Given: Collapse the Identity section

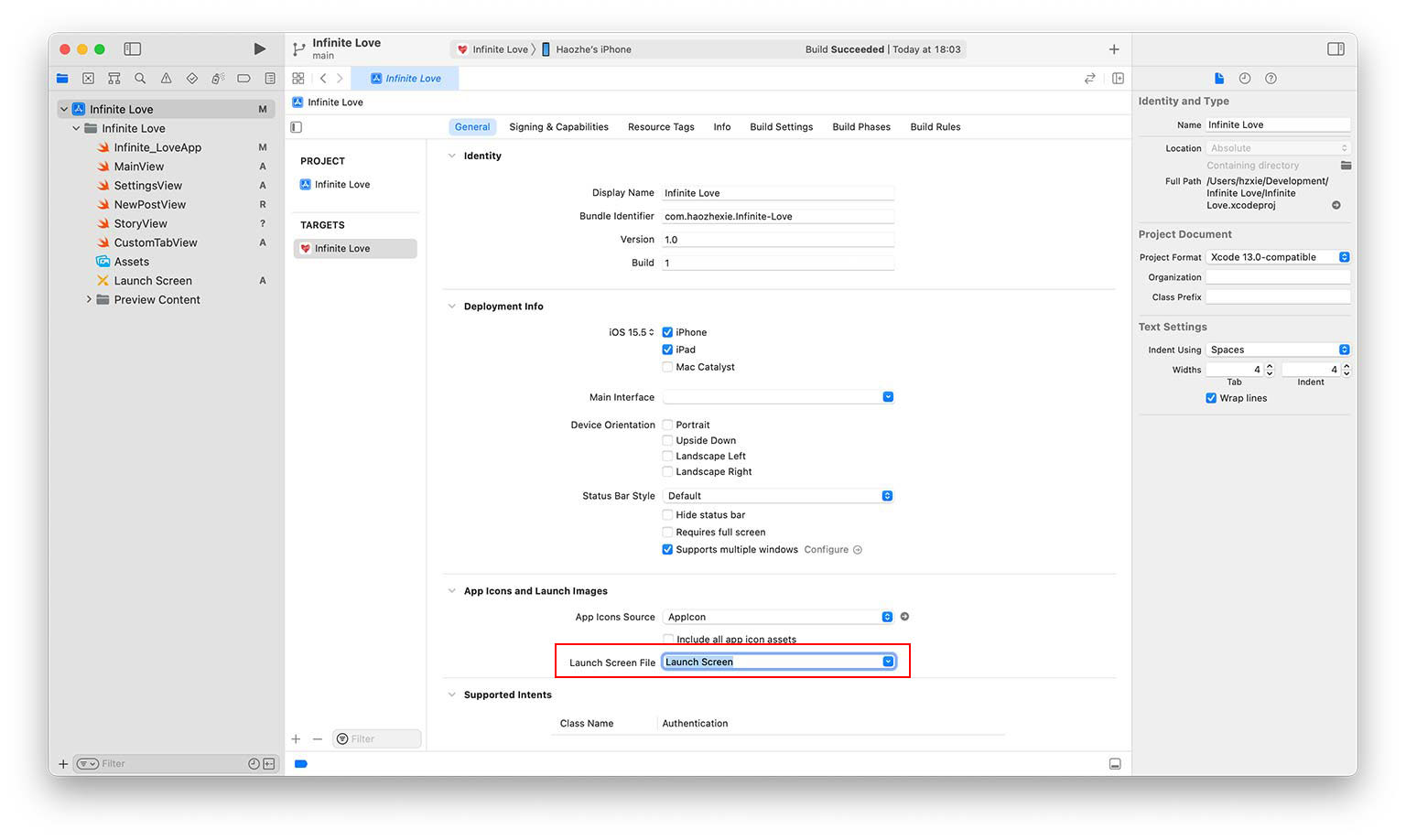Looking at the screenshot, I should point(451,156).
